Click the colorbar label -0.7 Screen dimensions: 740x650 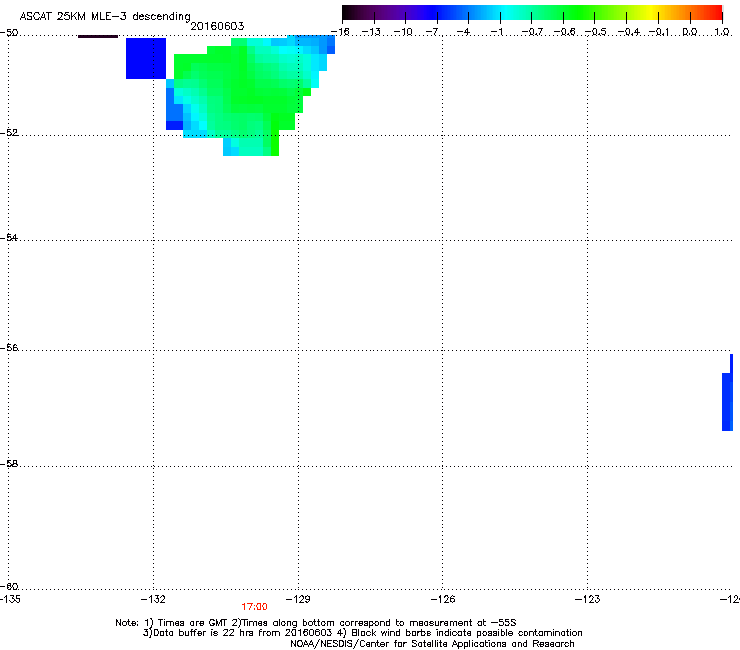click(532, 32)
